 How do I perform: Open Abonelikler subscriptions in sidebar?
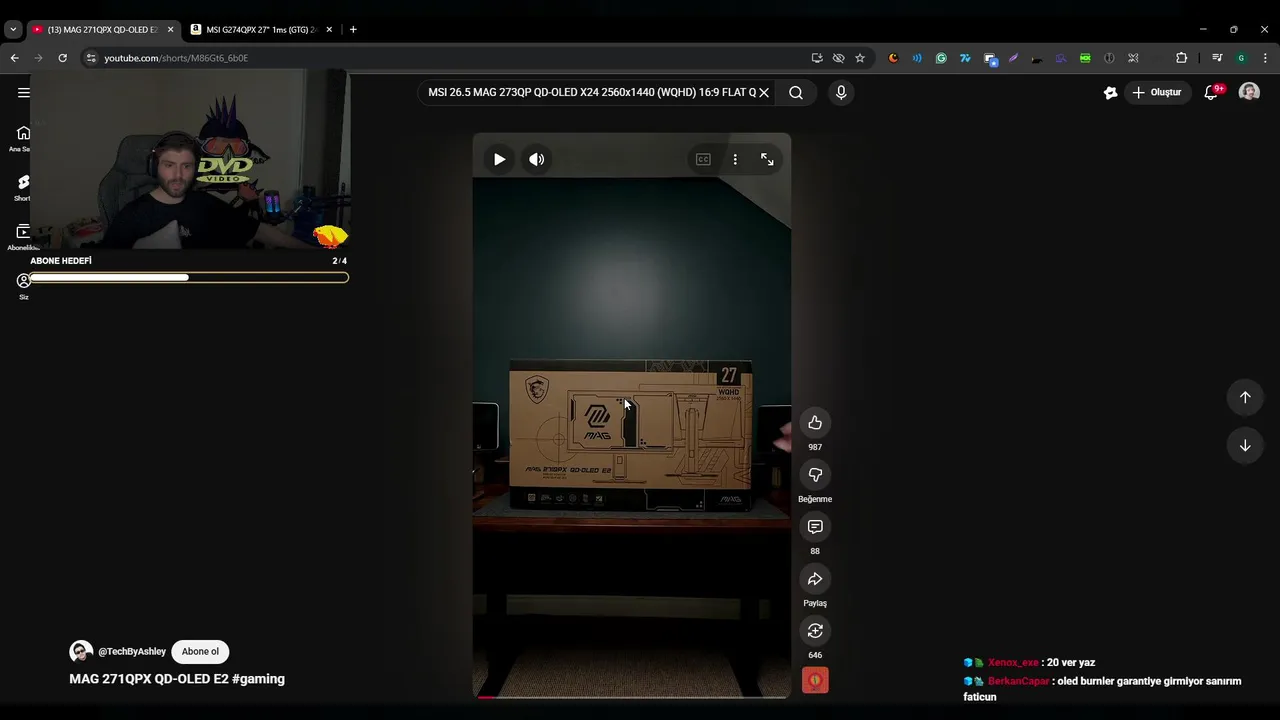(x=23, y=237)
